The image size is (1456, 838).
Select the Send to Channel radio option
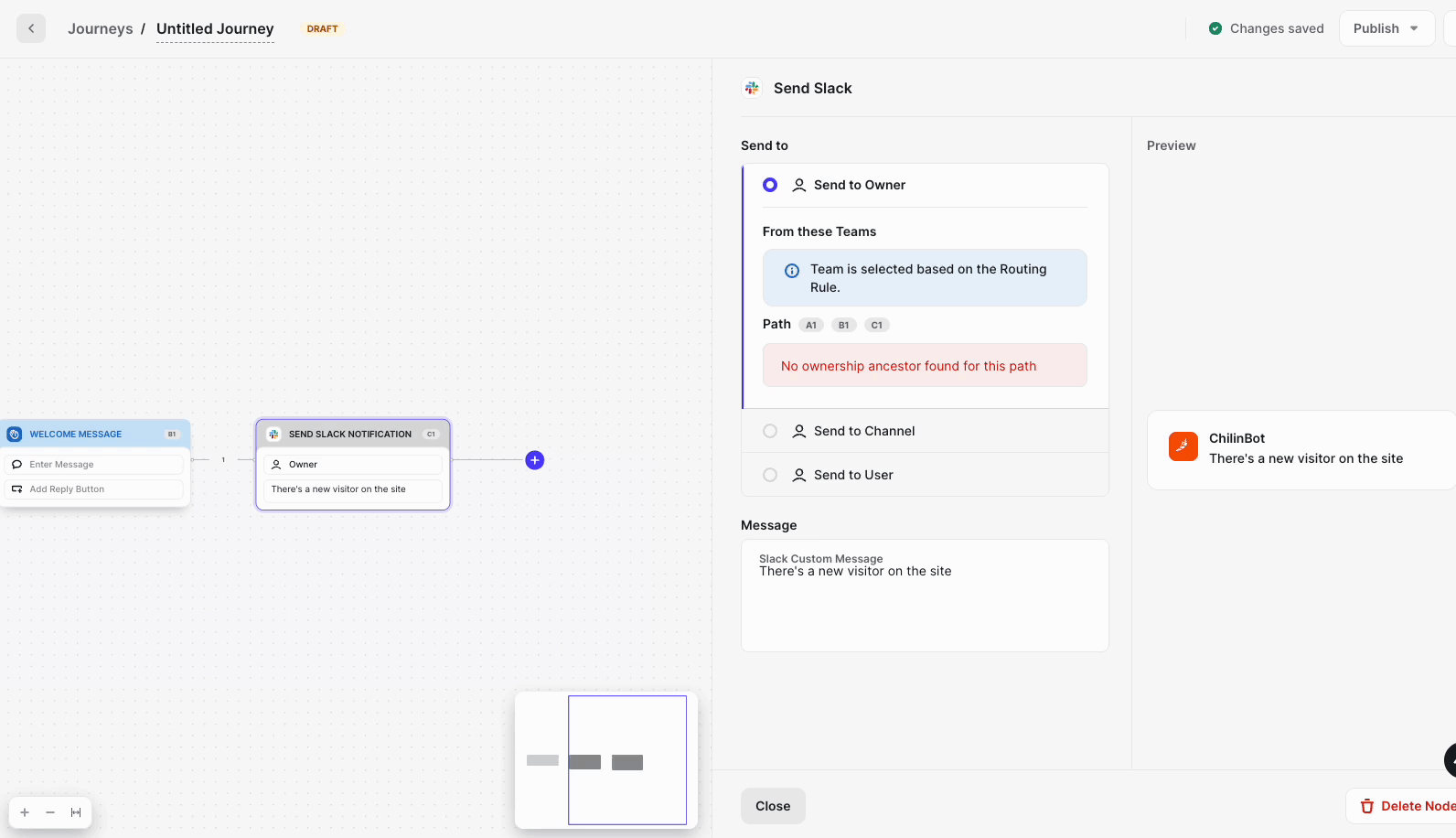tap(770, 431)
